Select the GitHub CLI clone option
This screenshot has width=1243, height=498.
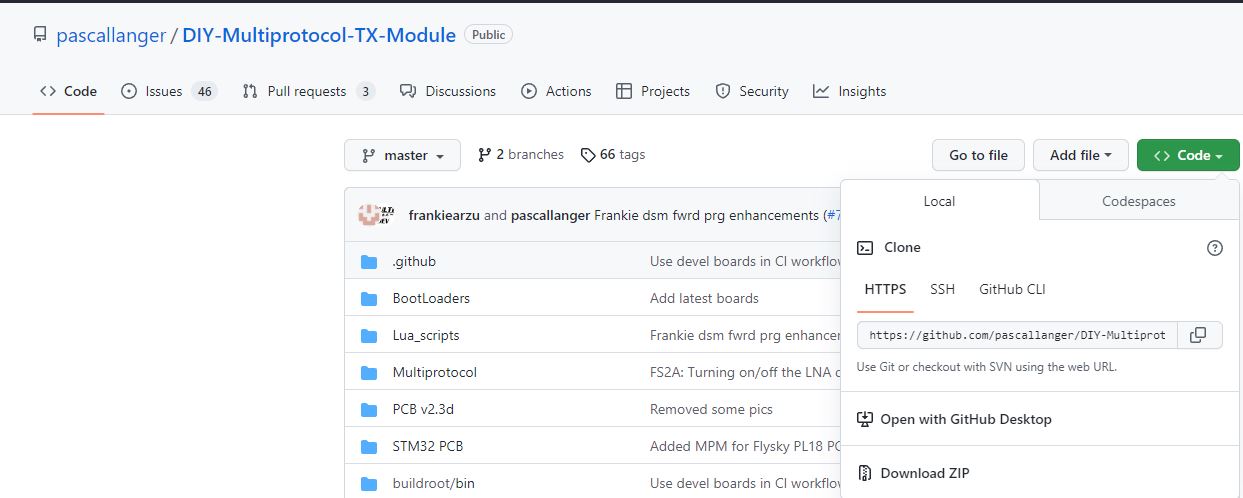(1012, 289)
